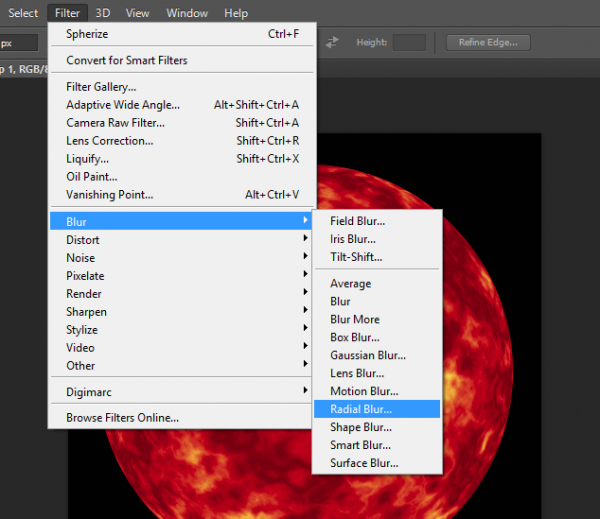Screen dimensions: 600x519
Task: Open Filter Gallery
Action: [183, 87]
